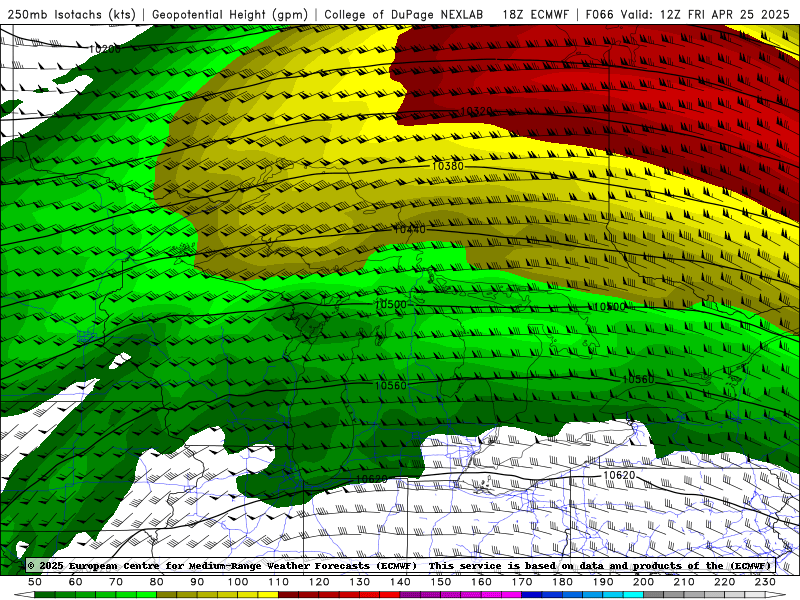Click the colorbar label '200'
Image resolution: width=800 pixels, height=600 pixels.
click(643, 582)
